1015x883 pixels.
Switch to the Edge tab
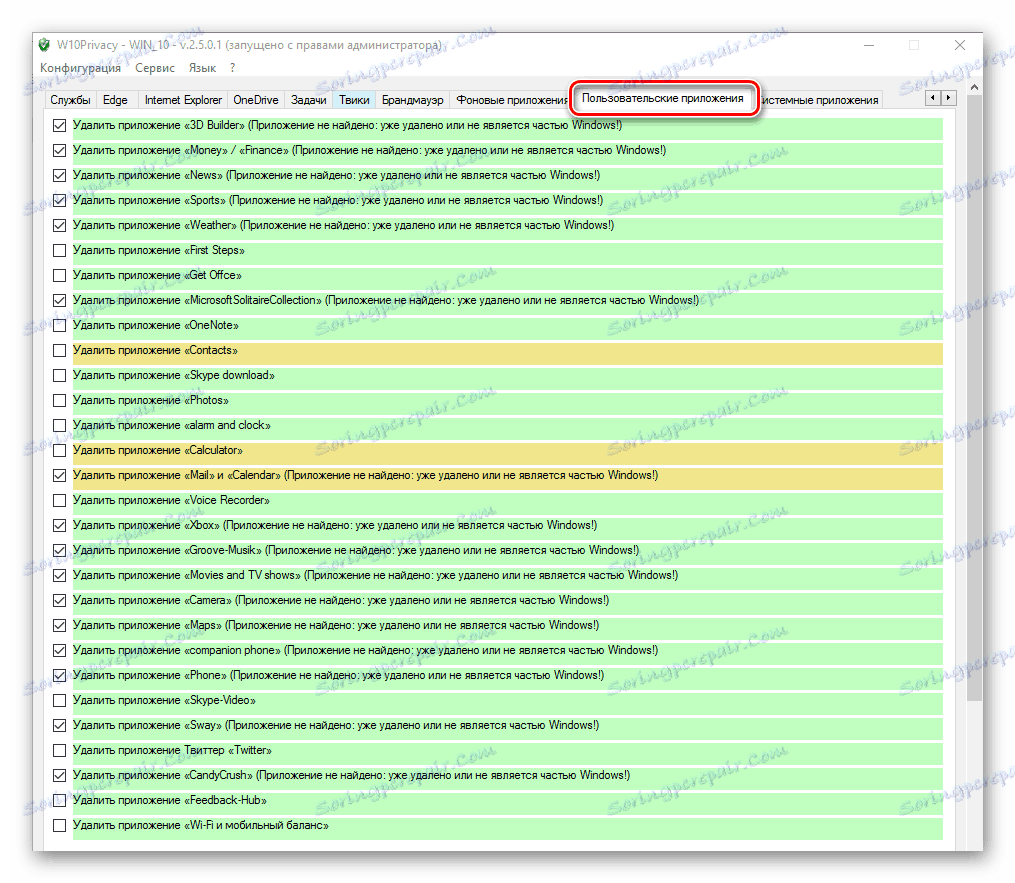[115, 100]
